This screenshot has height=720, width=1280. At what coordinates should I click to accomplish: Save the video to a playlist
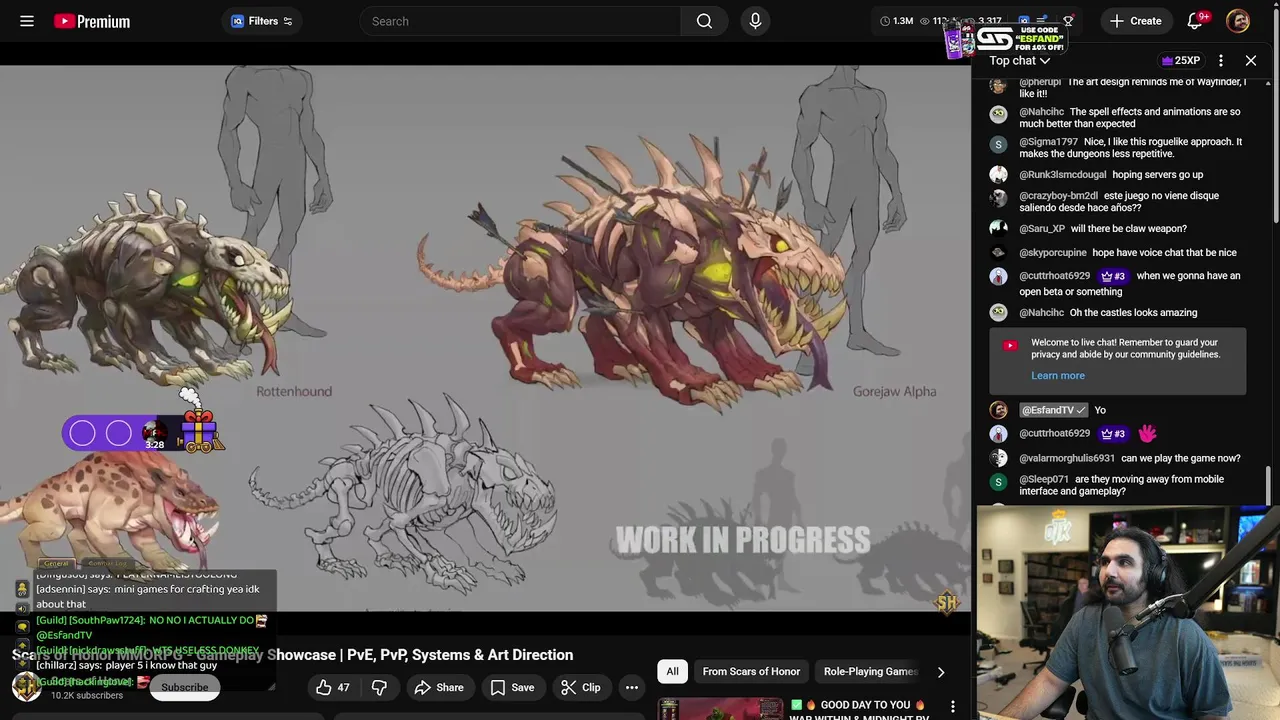(512, 688)
